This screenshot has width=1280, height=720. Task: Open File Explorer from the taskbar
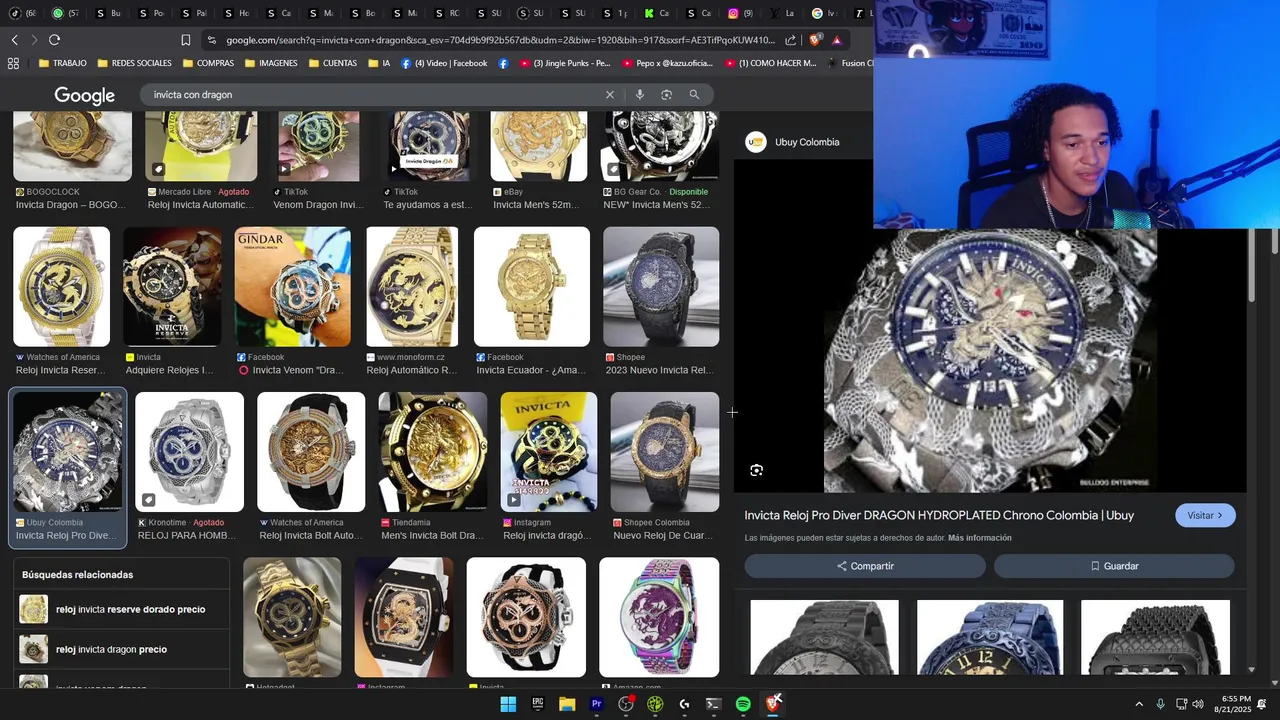567,704
